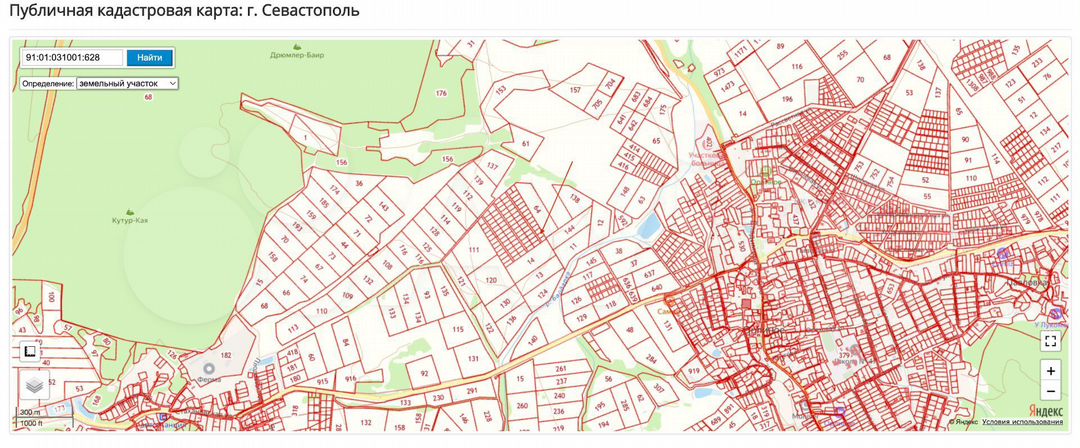Click land parcel number 182
Viewport: 1080px width, 448px height.
click(x=226, y=356)
